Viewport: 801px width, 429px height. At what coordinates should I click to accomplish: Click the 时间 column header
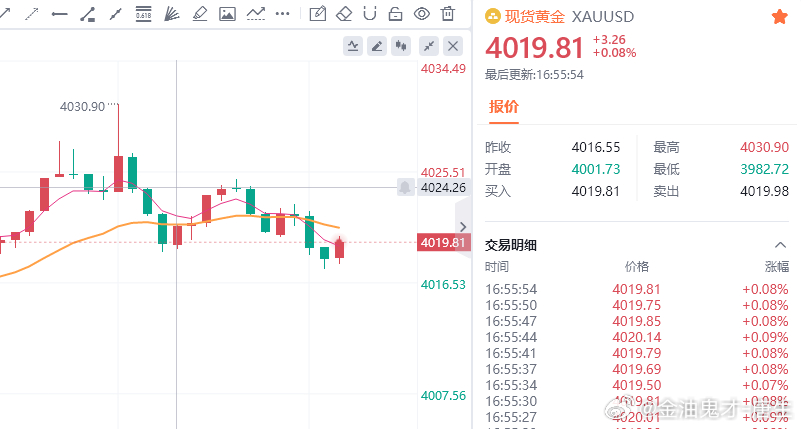click(497, 267)
